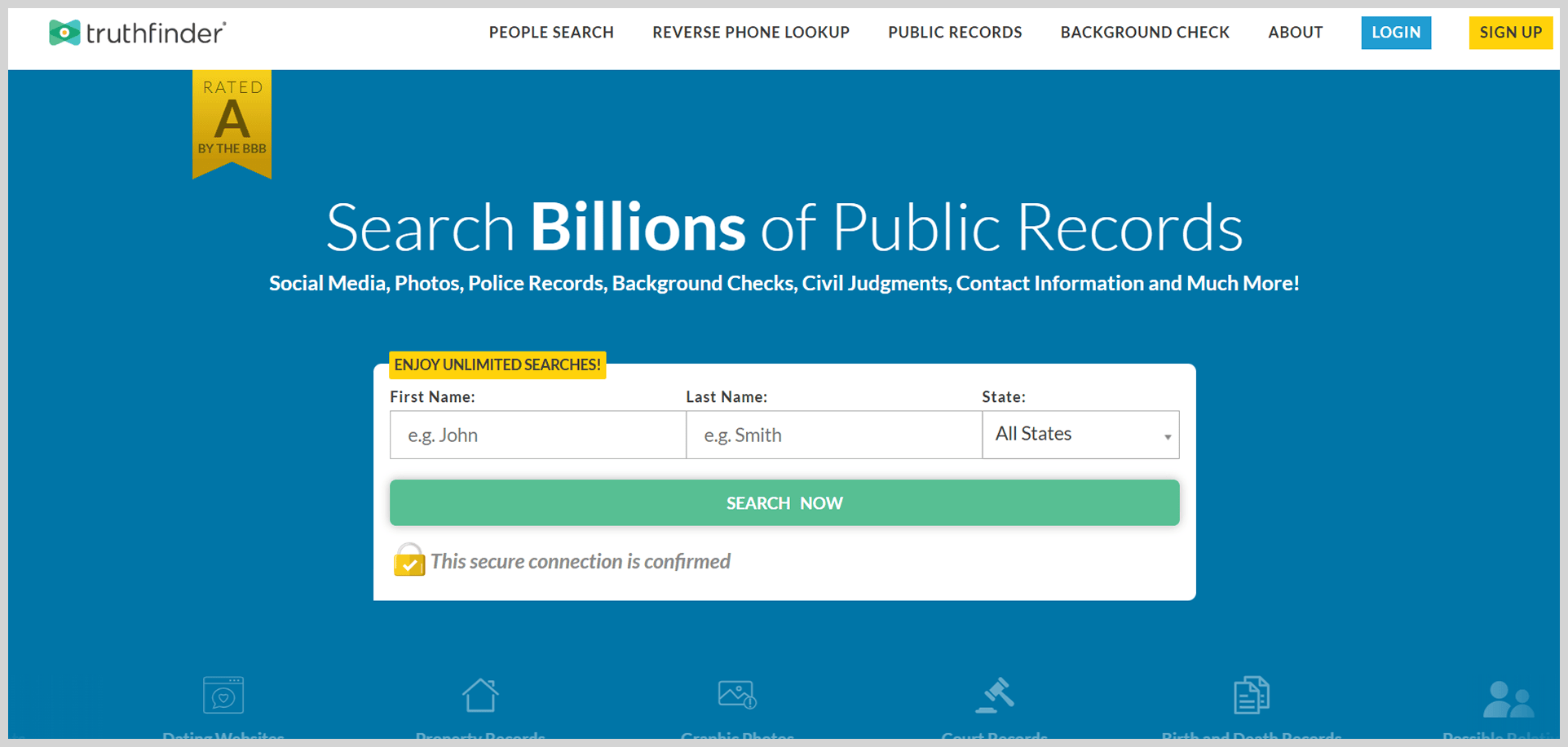Open the PEOPLE SEARCH menu
Viewport: 1568px width, 747px height.
[x=550, y=33]
